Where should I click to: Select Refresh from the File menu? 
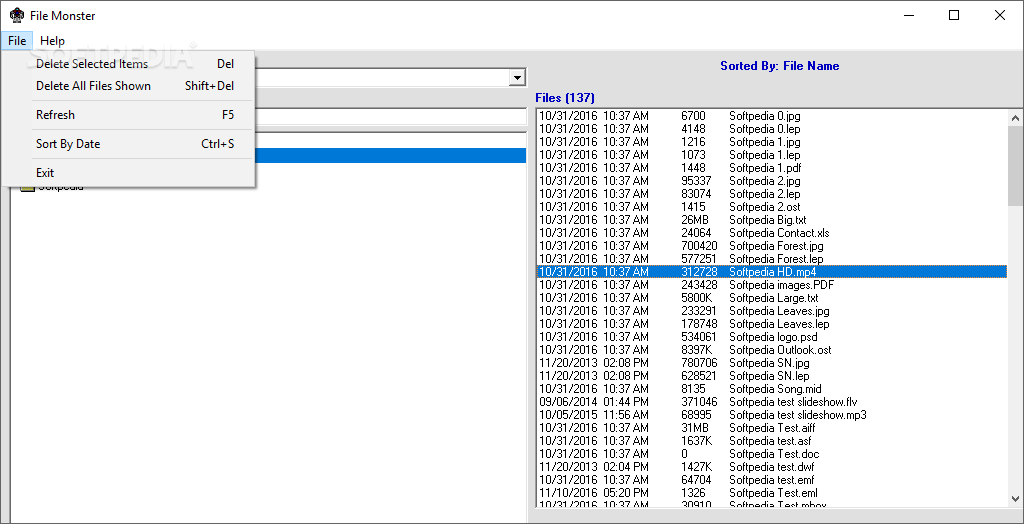[x=128, y=115]
